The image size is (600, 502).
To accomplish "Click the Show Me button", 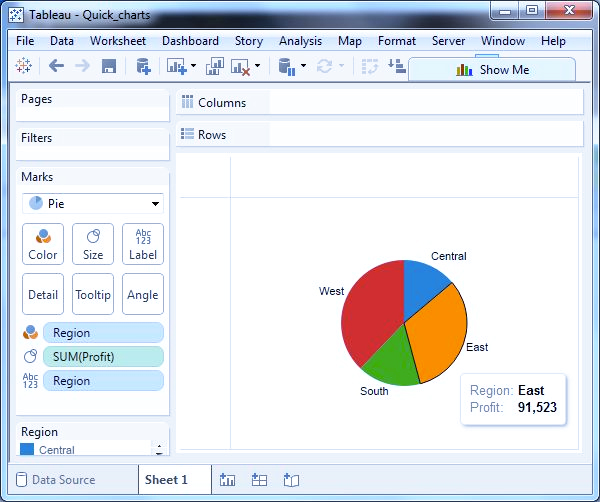I will [x=492, y=70].
